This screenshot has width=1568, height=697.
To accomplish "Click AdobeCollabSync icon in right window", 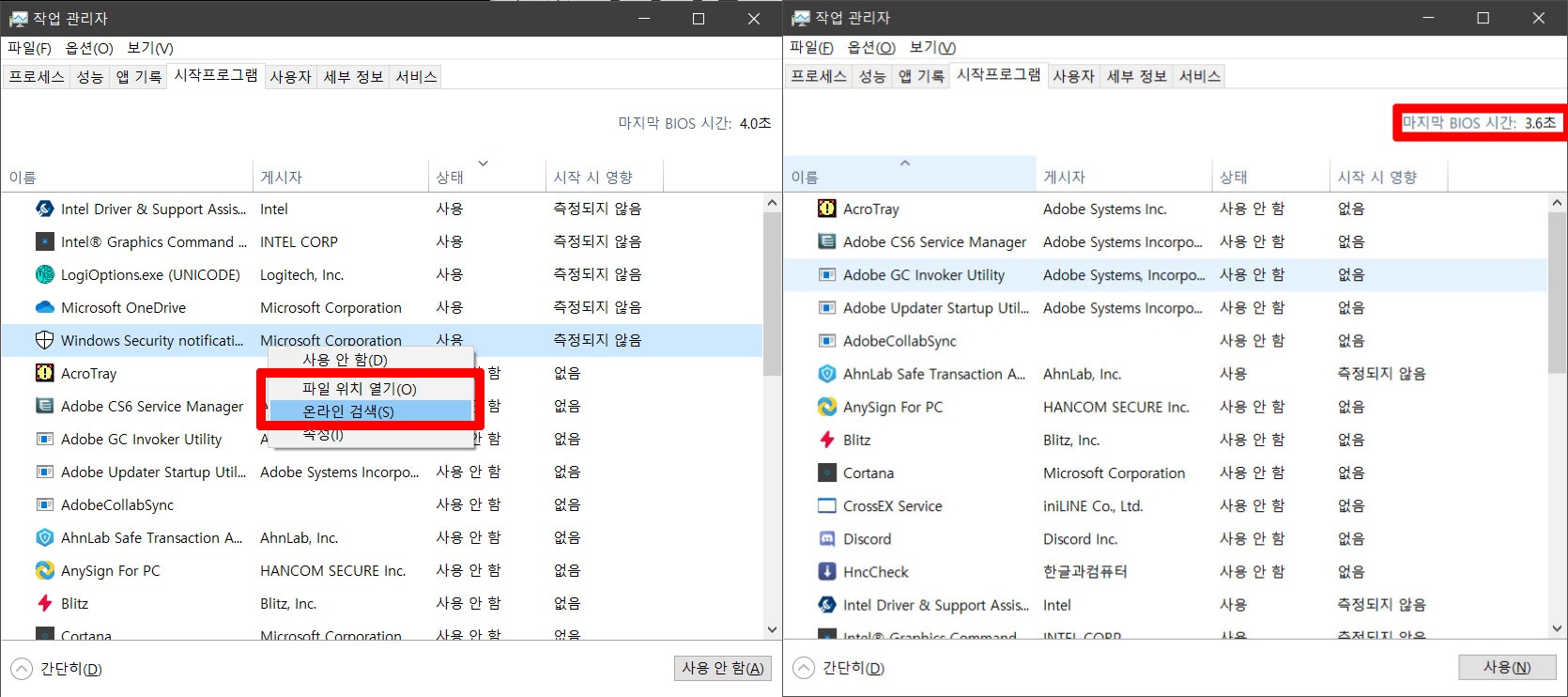I will coord(826,340).
